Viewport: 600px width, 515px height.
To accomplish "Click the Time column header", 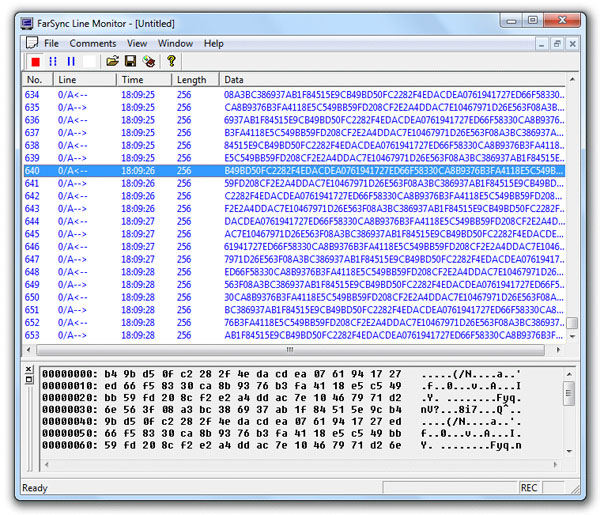I will (144, 80).
